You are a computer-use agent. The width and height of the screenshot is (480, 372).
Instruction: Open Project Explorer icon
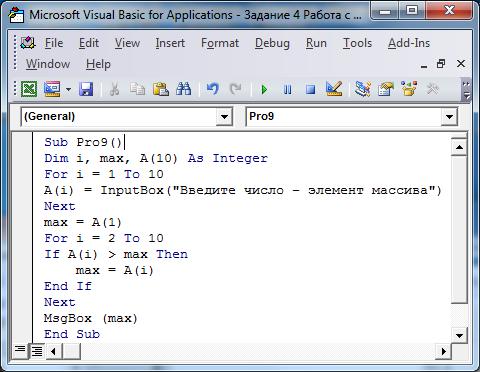(363, 89)
